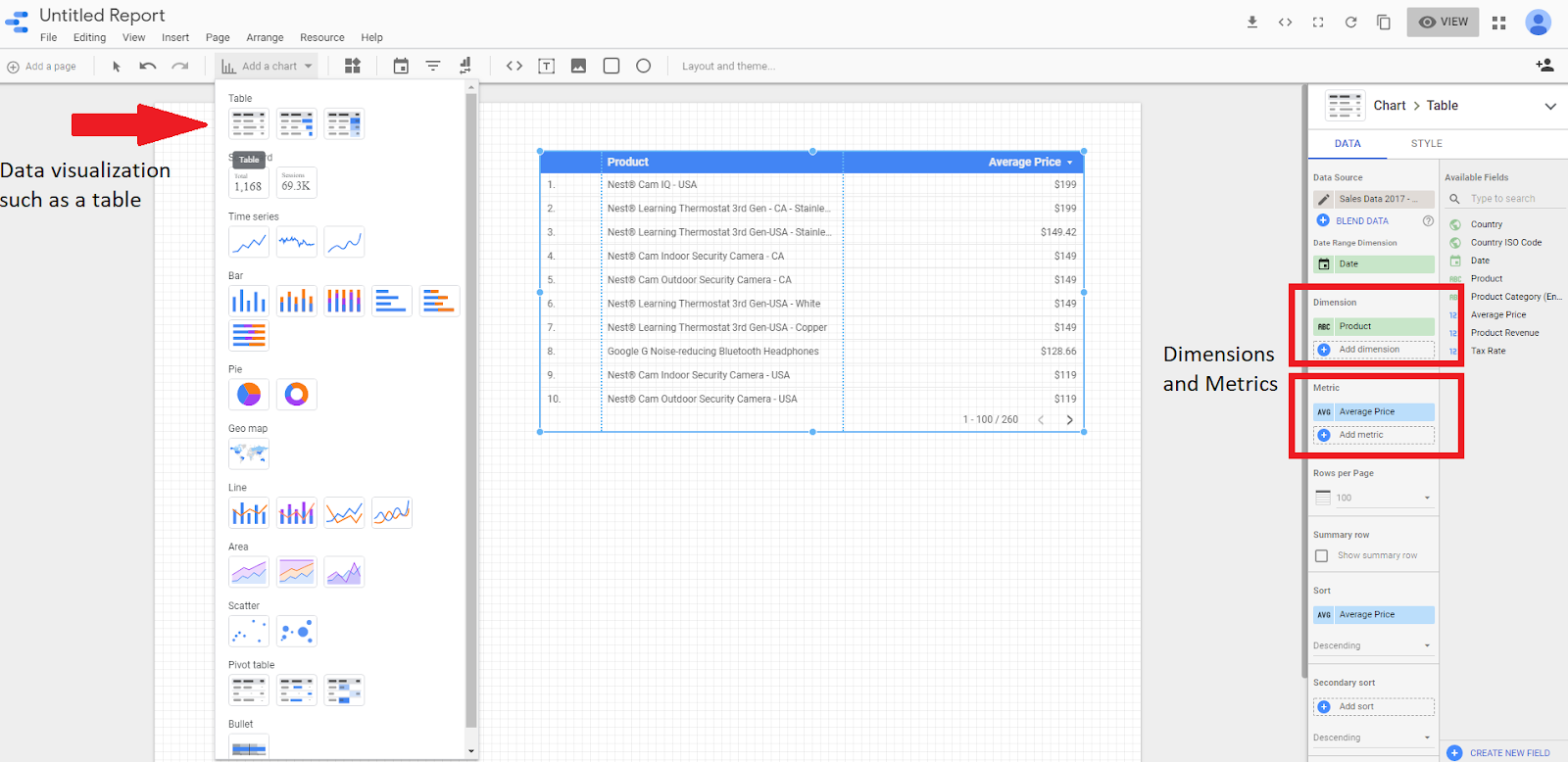Open the Sort order Descending dropdown
This screenshot has height=762, width=1568.
point(1373,645)
